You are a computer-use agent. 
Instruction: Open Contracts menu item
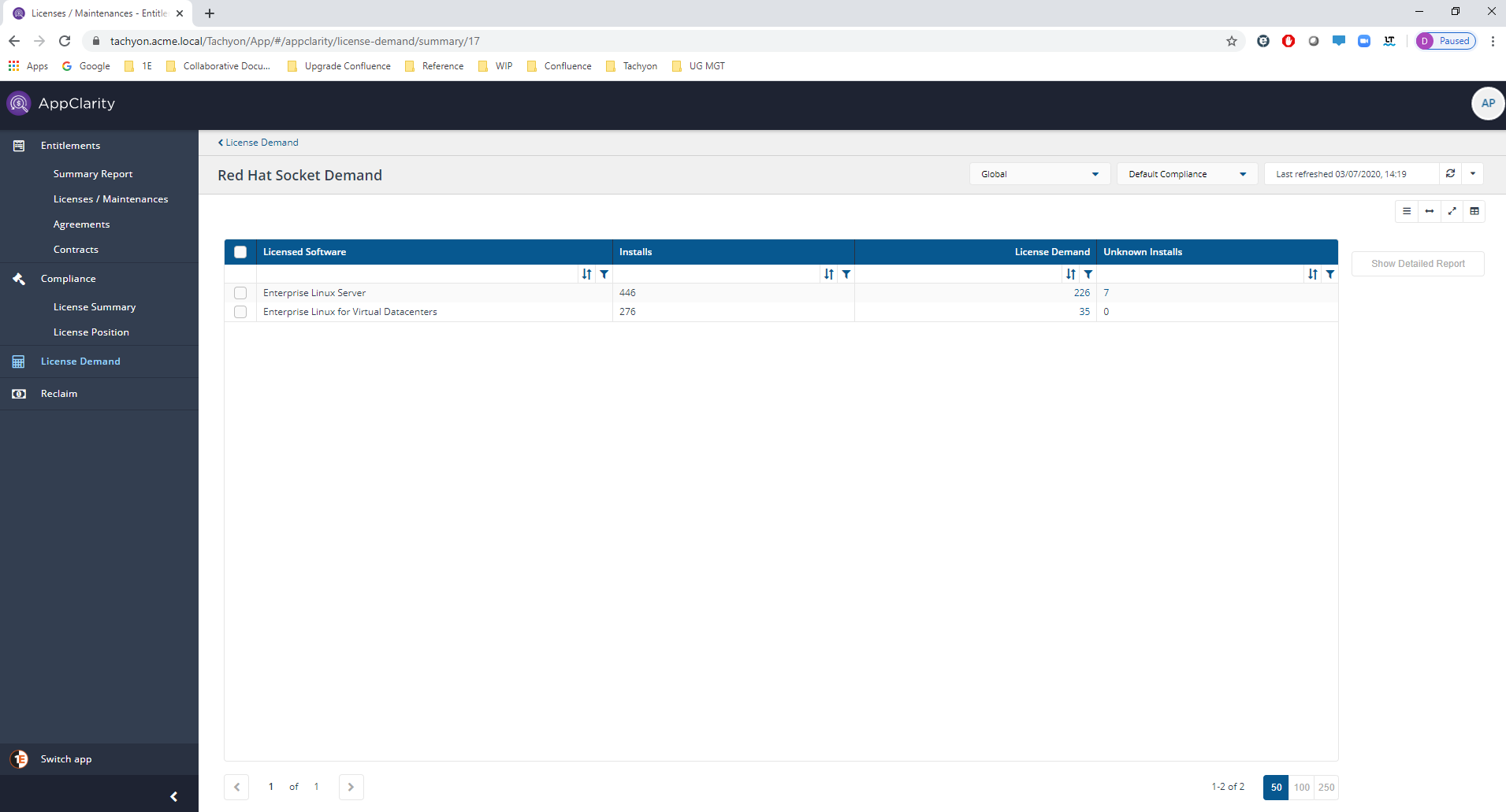(x=76, y=250)
